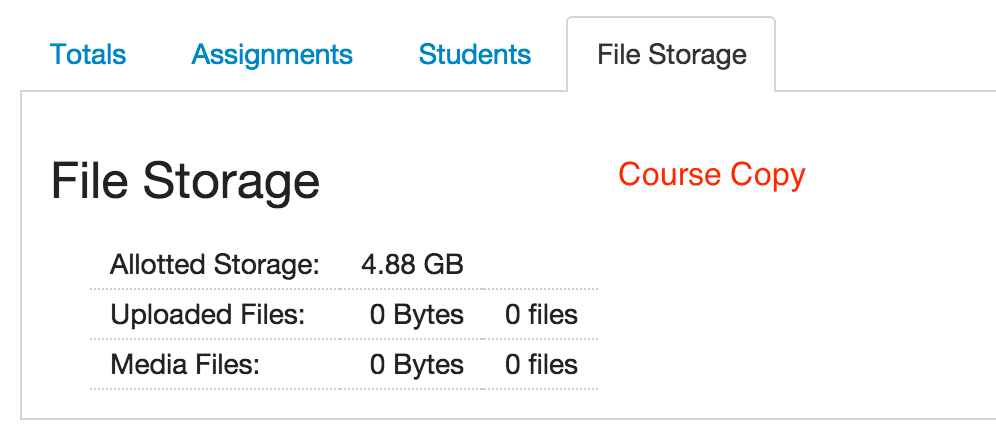Click Media Files 0 Bytes value
The image size is (996, 434).
coord(416,365)
